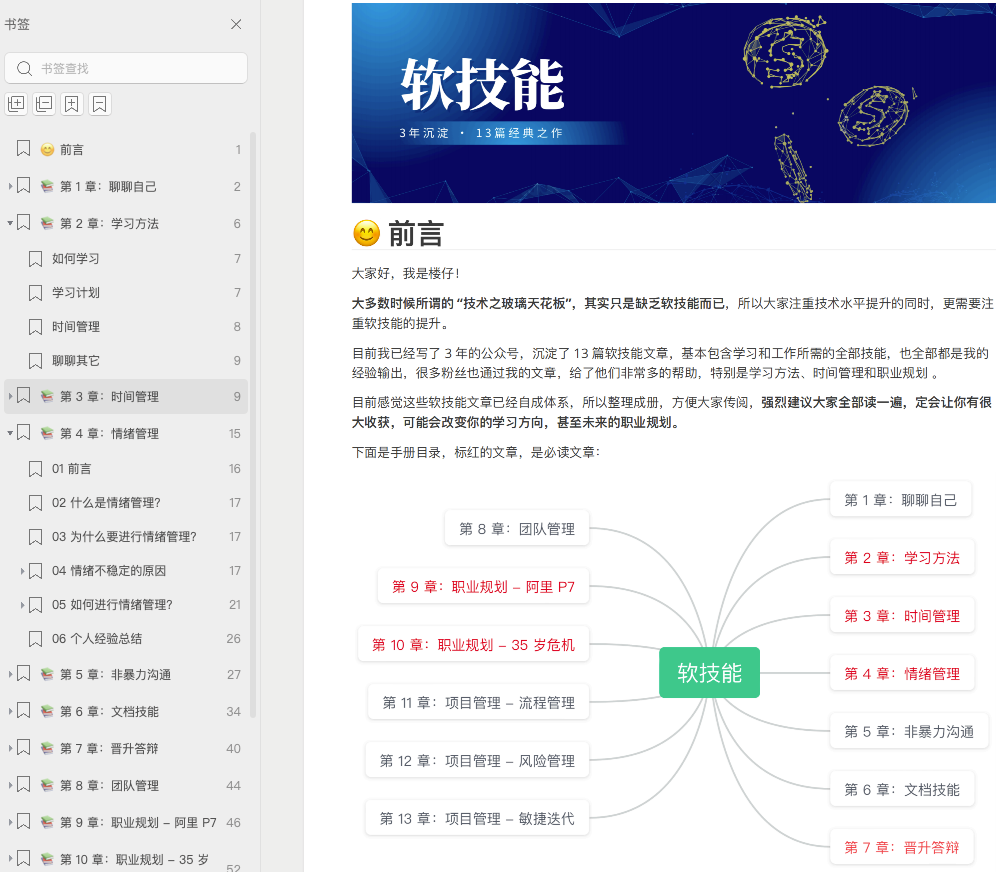Viewport: 1004px width, 872px height.
Task: Expand the 第 3 章：时间管理 bookmark
Action: click(x=10, y=396)
